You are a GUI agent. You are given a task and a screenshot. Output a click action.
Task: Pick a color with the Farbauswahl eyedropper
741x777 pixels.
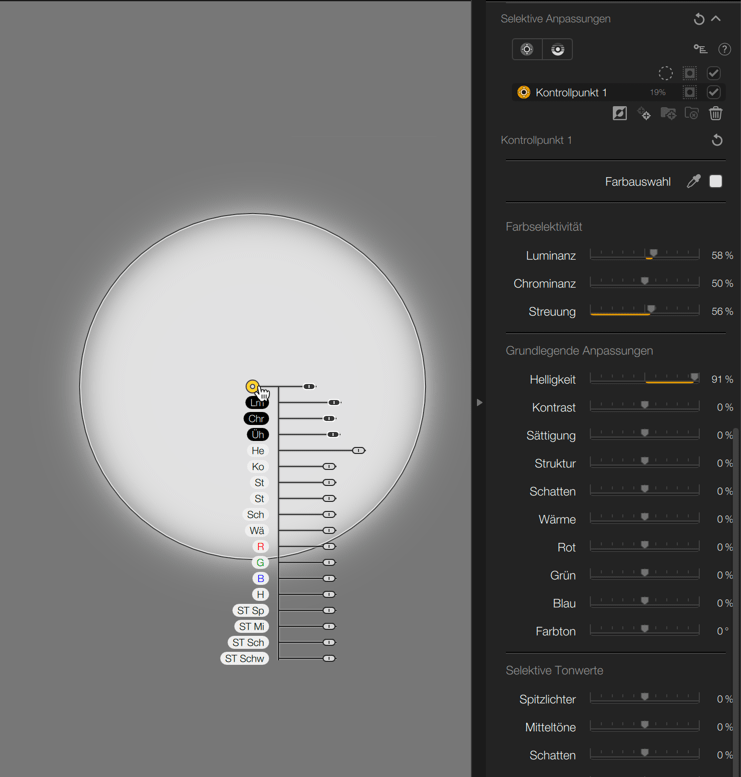(693, 181)
